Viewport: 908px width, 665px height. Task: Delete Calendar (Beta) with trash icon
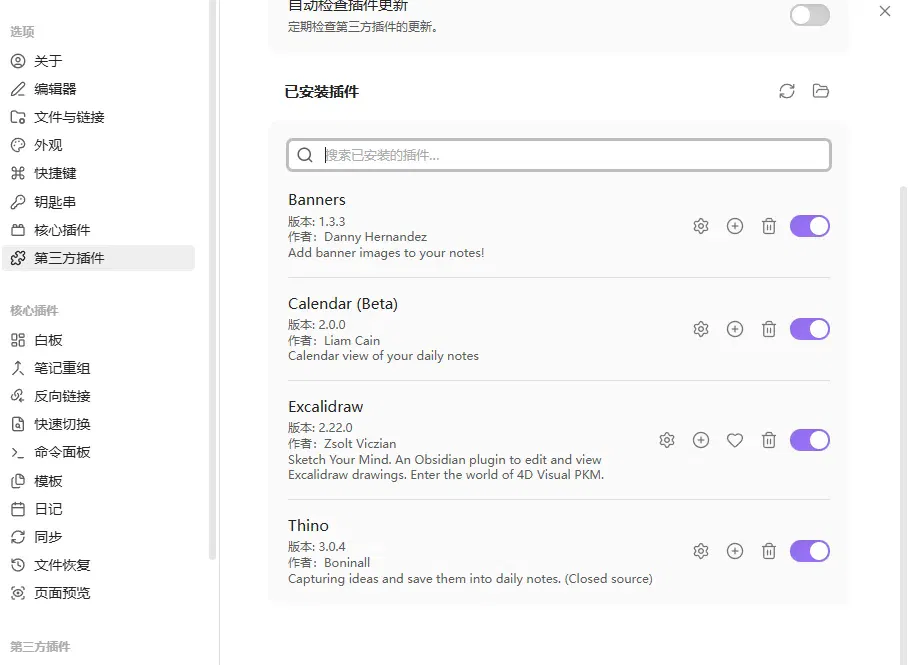pos(769,329)
